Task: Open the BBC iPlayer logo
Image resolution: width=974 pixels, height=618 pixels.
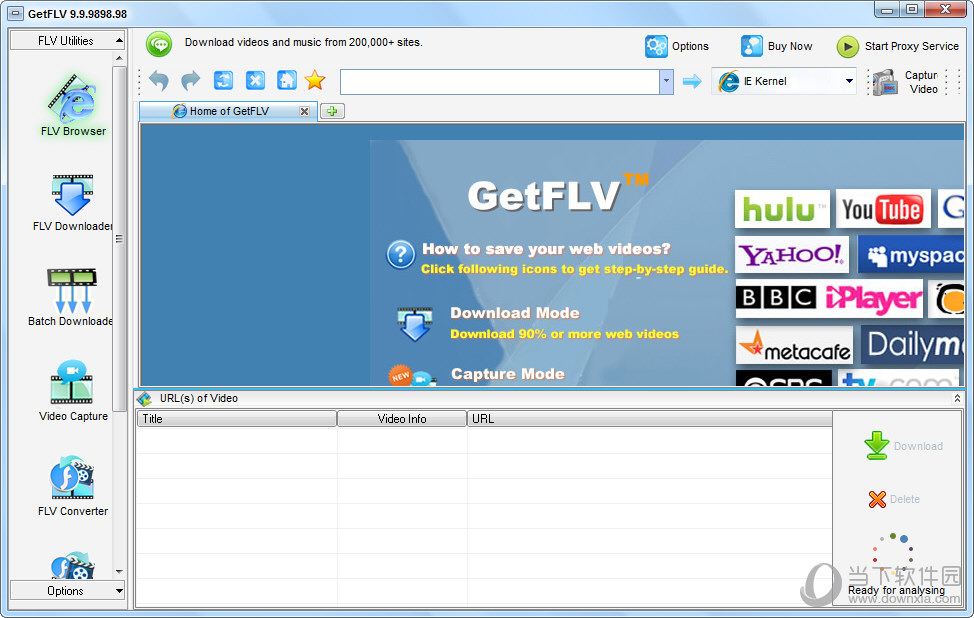Action: [x=829, y=299]
